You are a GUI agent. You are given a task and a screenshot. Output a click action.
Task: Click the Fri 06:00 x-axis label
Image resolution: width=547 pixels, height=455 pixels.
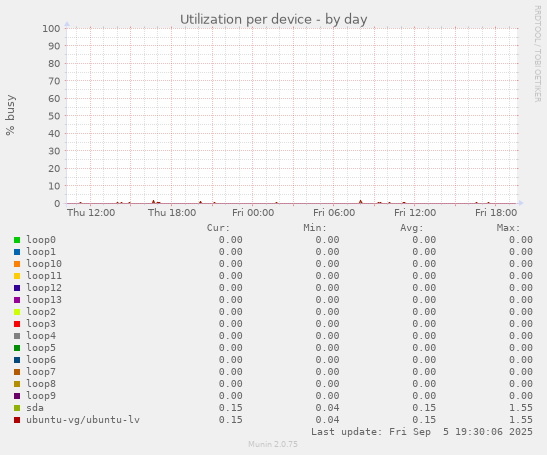pyautogui.click(x=334, y=212)
